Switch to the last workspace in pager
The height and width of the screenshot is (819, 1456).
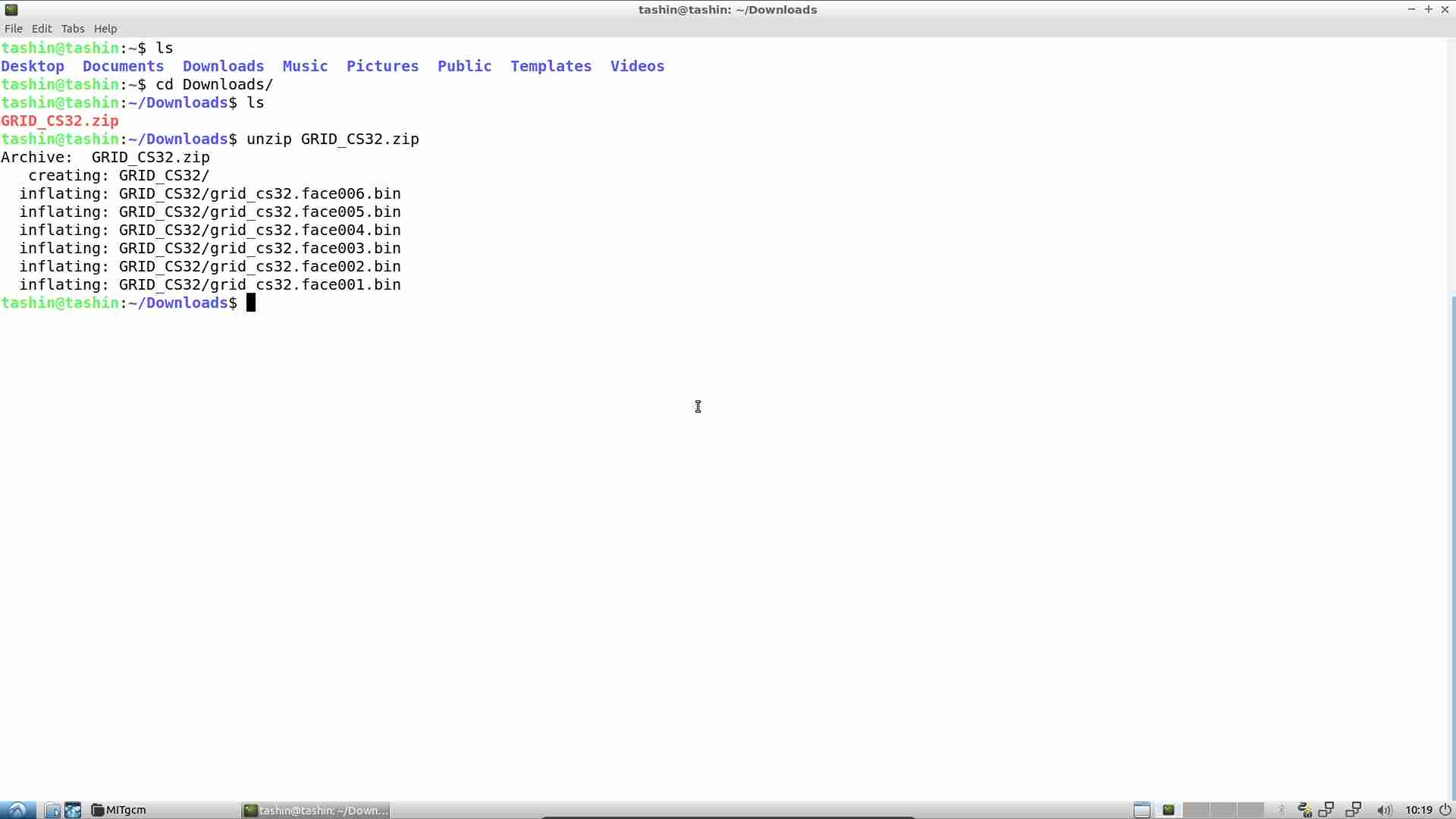pyautogui.click(x=1250, y=810)
